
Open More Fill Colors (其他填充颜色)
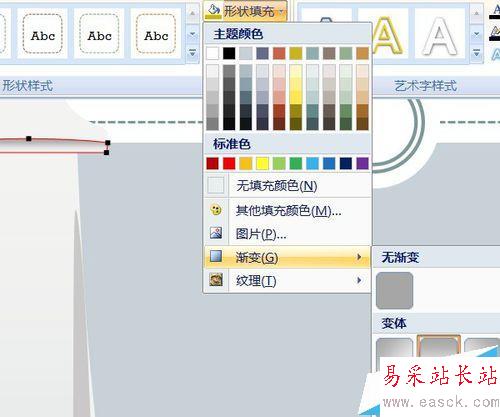287,210
